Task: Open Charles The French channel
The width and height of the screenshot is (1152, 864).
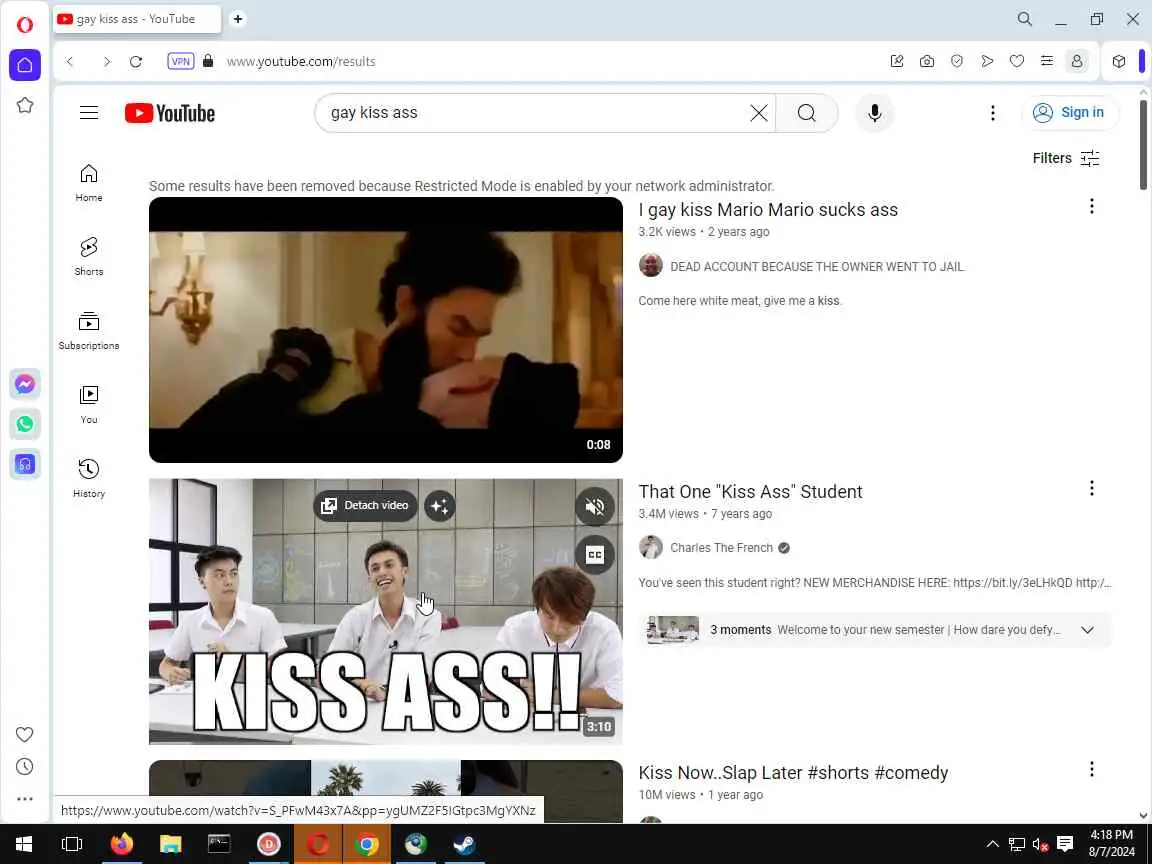Action: 721,548
